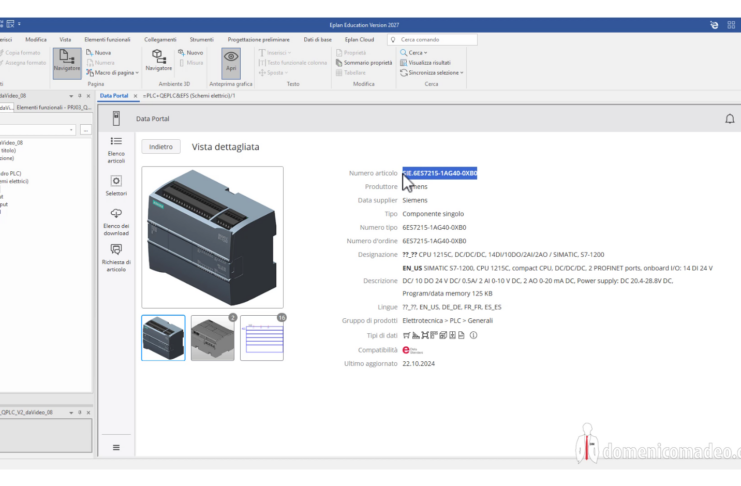Switch to Elementi funzionali - PRJ03 navigator tab
Image resolution: width=741 pixels, height=486 pixels.
click(x=53, y=107)
